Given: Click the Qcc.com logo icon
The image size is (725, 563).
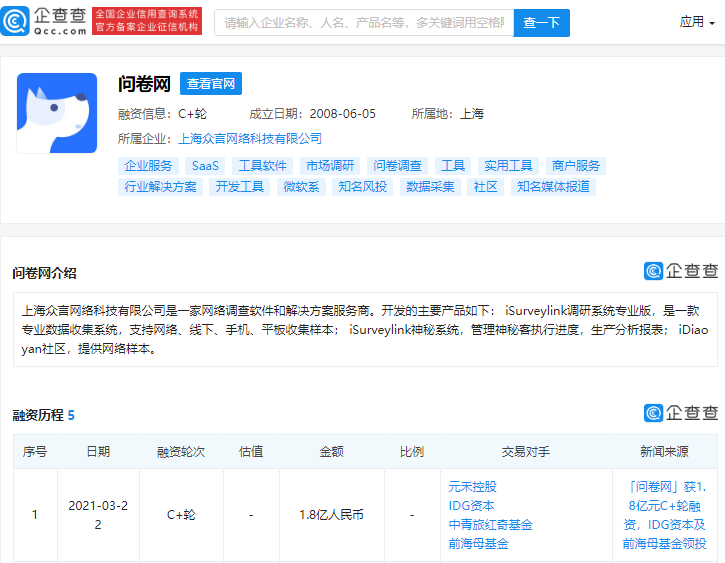Looking at the screenshot, I should tap(15, 21).
